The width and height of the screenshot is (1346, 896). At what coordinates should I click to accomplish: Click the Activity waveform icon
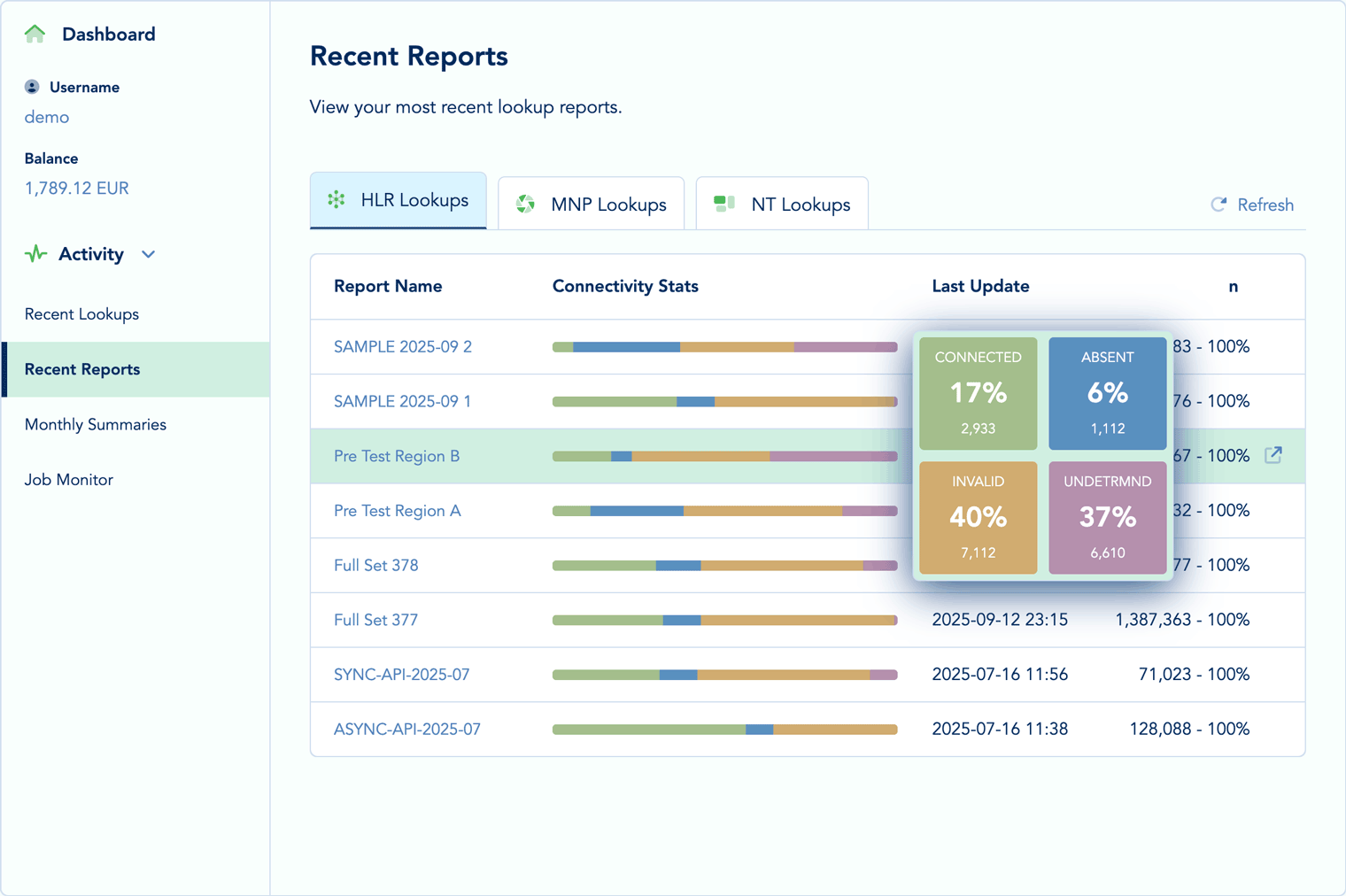point(35,254)
